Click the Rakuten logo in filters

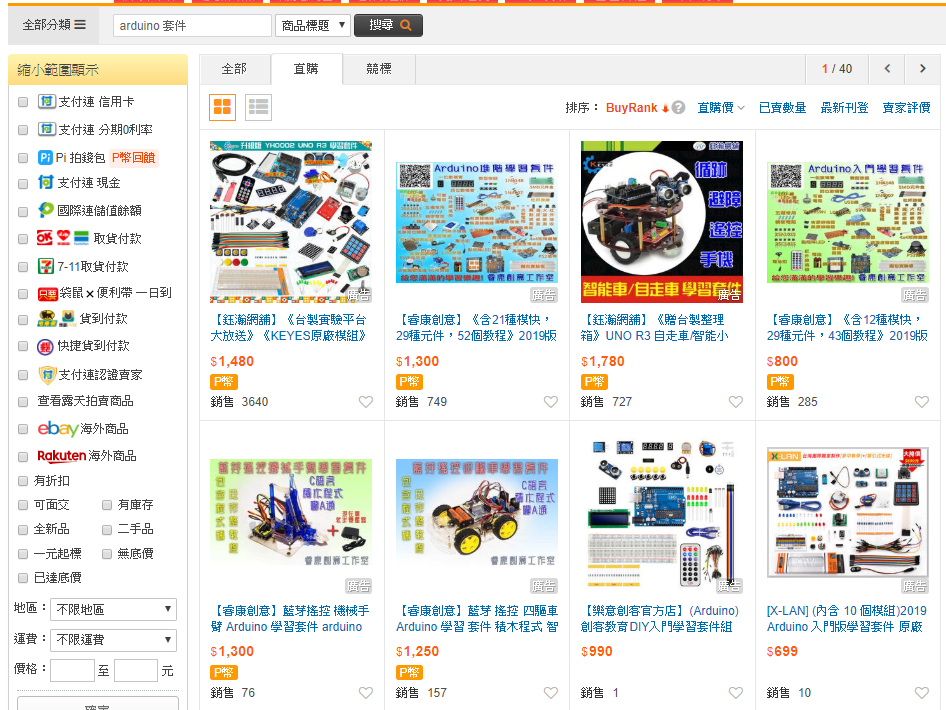click(62, 455)
